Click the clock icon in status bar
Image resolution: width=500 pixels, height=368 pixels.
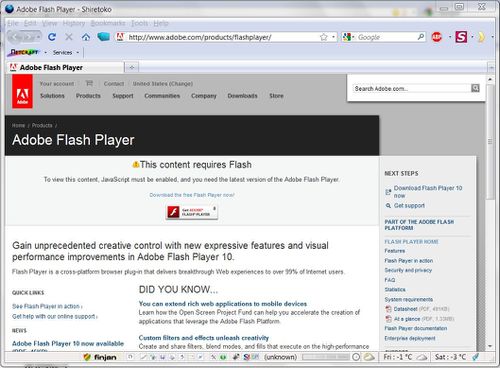[356, 357]
